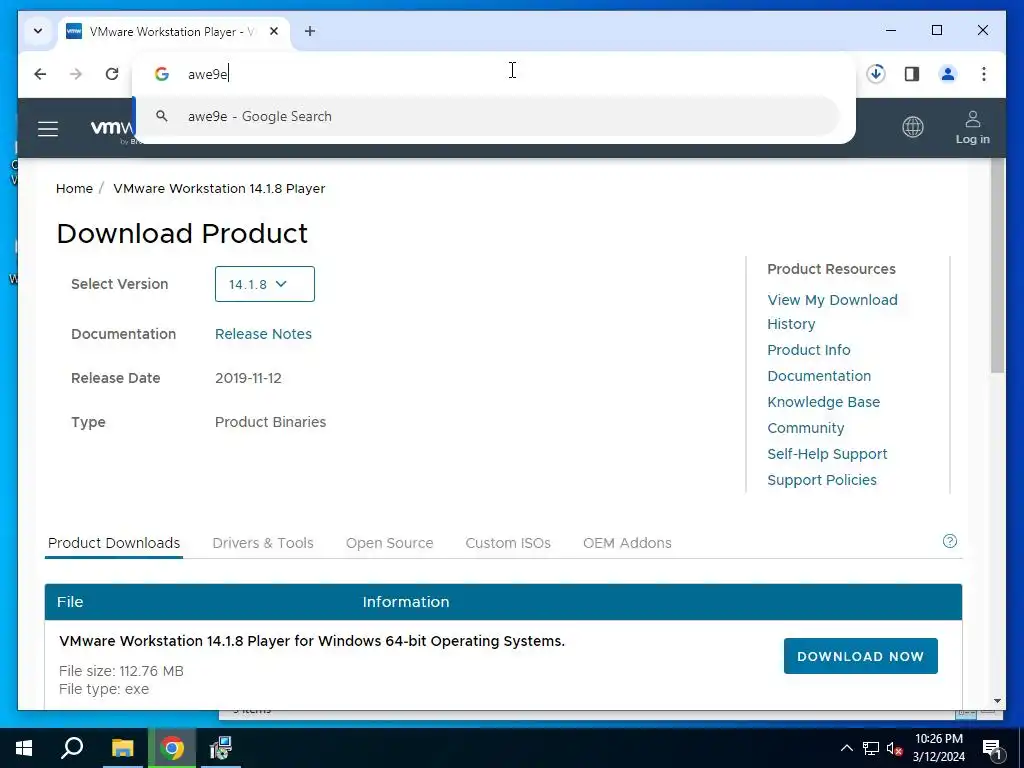Open Knowledge Base link

(824, 402)
